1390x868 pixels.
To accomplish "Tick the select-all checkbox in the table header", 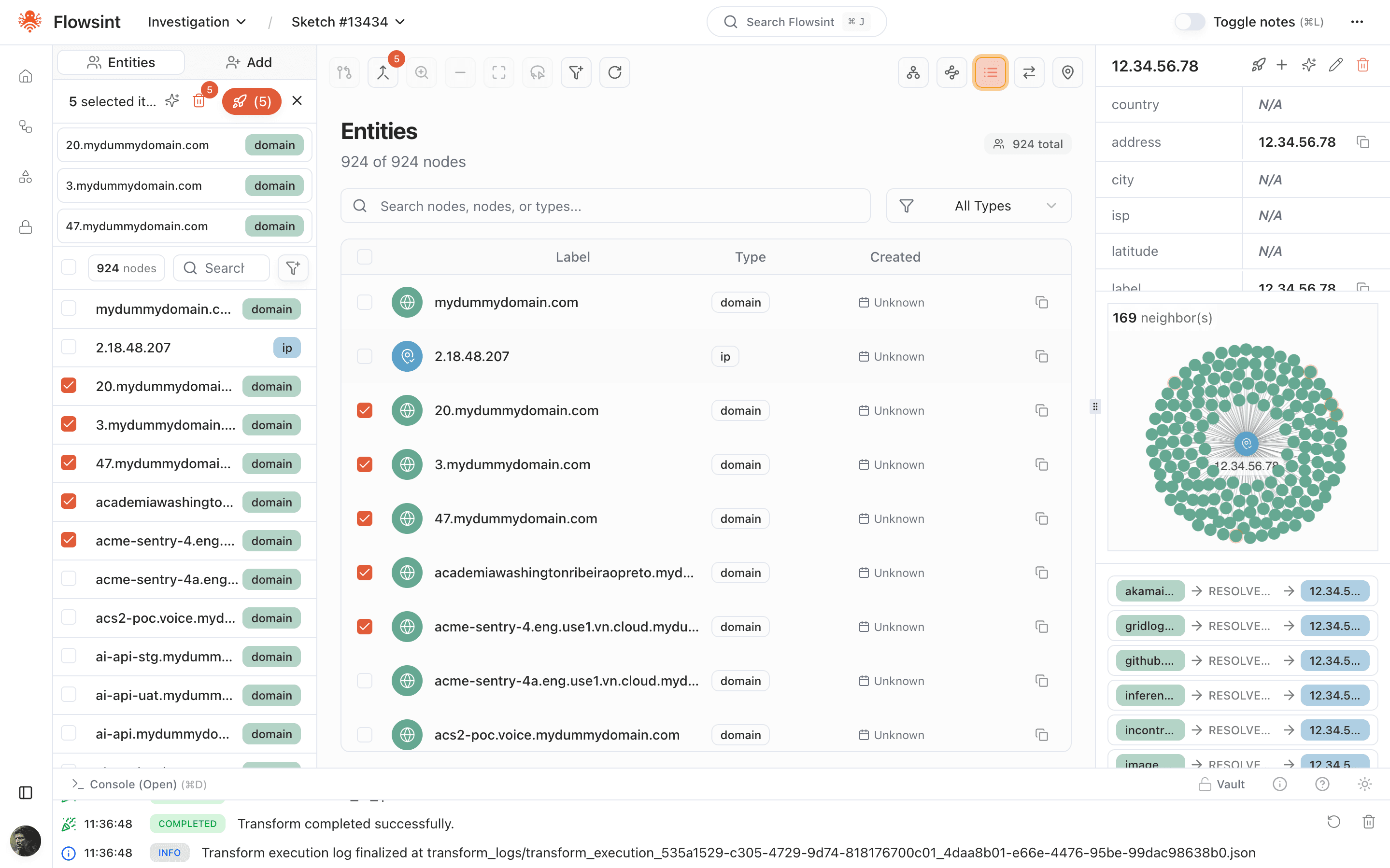I will (365, 257).
